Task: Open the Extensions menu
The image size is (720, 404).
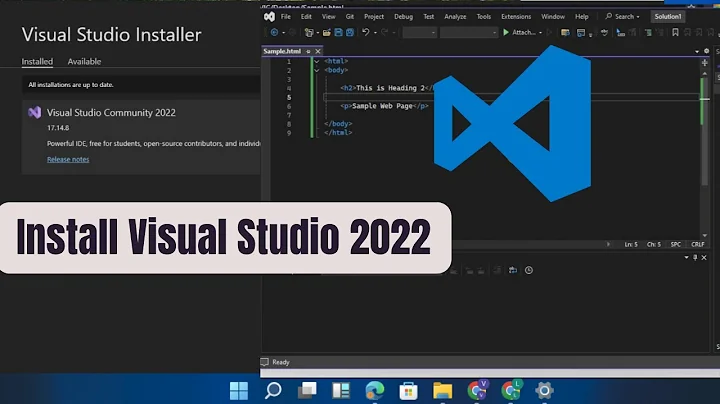Action: point(516,17)
